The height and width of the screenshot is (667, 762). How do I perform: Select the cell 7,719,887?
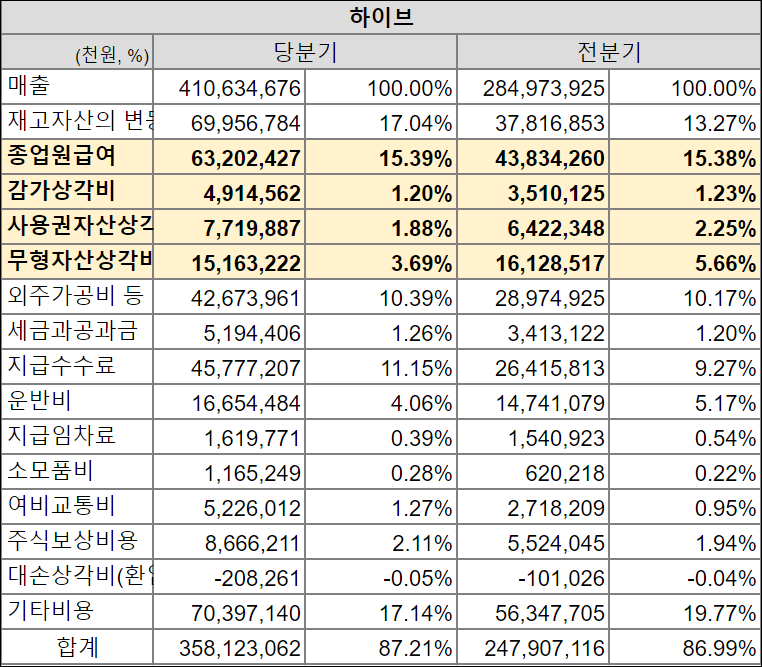coord(229,226)
